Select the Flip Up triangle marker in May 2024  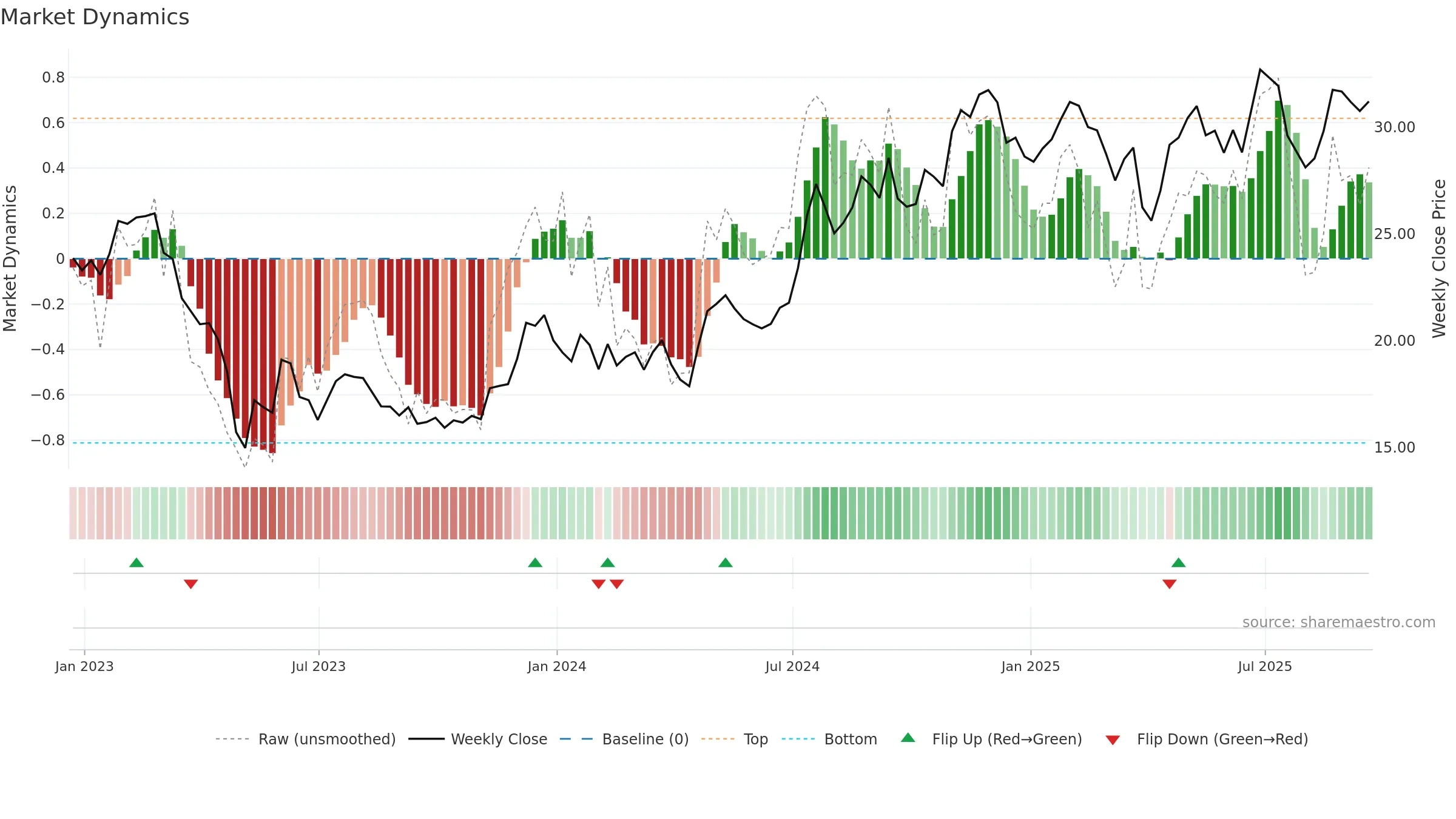pos(726,562)
